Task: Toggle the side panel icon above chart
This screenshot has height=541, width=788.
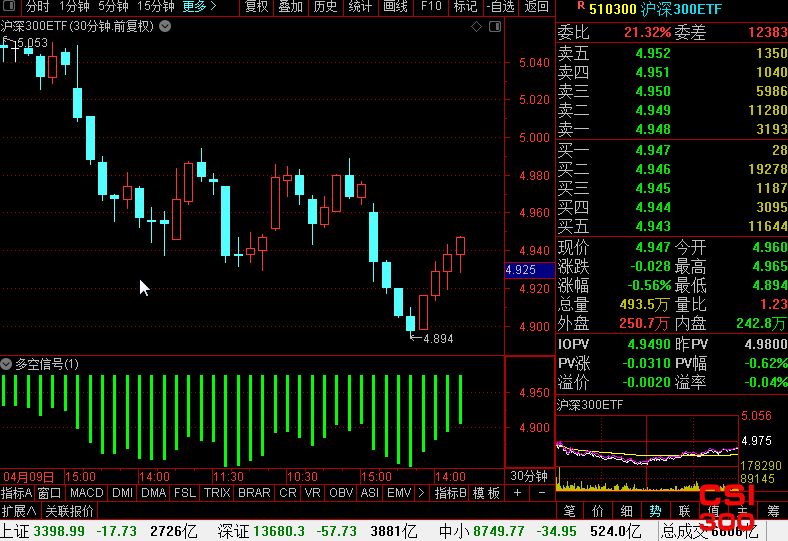Action: [x=495, y=27]
